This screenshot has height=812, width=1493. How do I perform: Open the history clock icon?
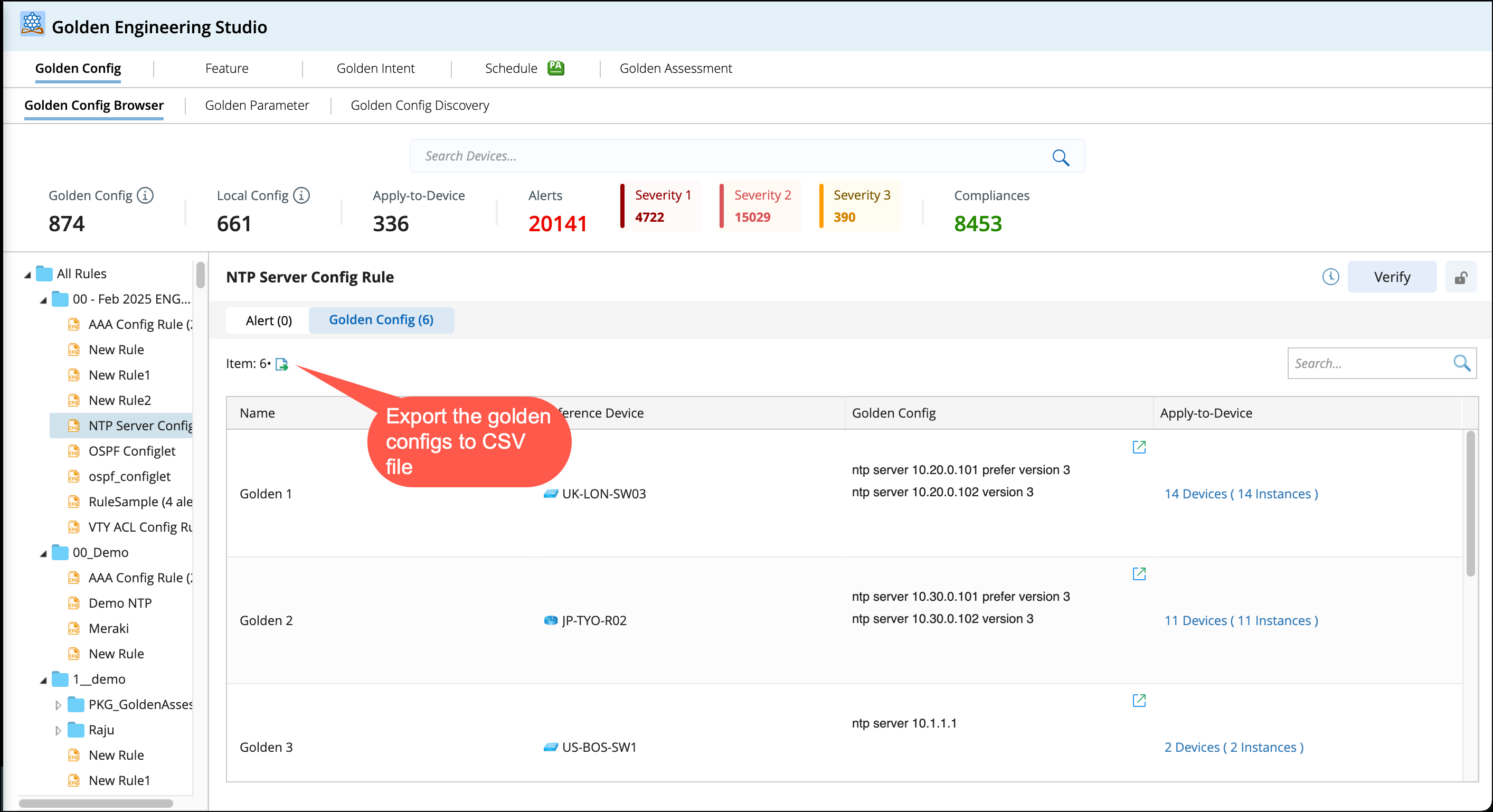click(1330, 277)
